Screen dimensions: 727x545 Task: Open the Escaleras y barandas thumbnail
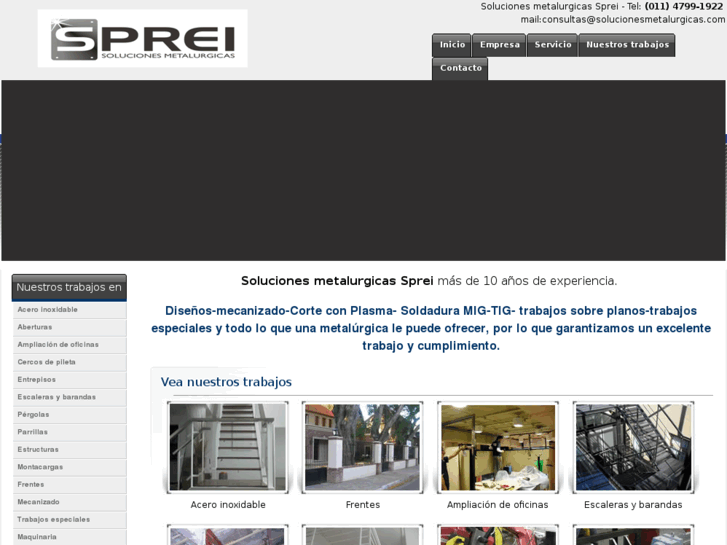(x=633, y=447)
